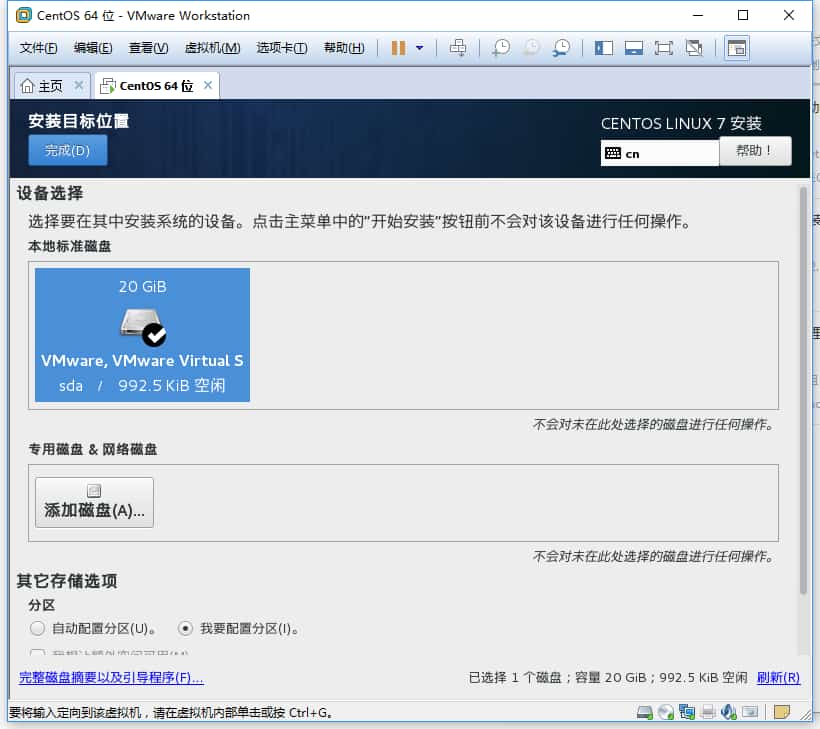Enter full screen mode via toolbar icon
The height and width of the screenshot is (729, 820).
[663, 48]
